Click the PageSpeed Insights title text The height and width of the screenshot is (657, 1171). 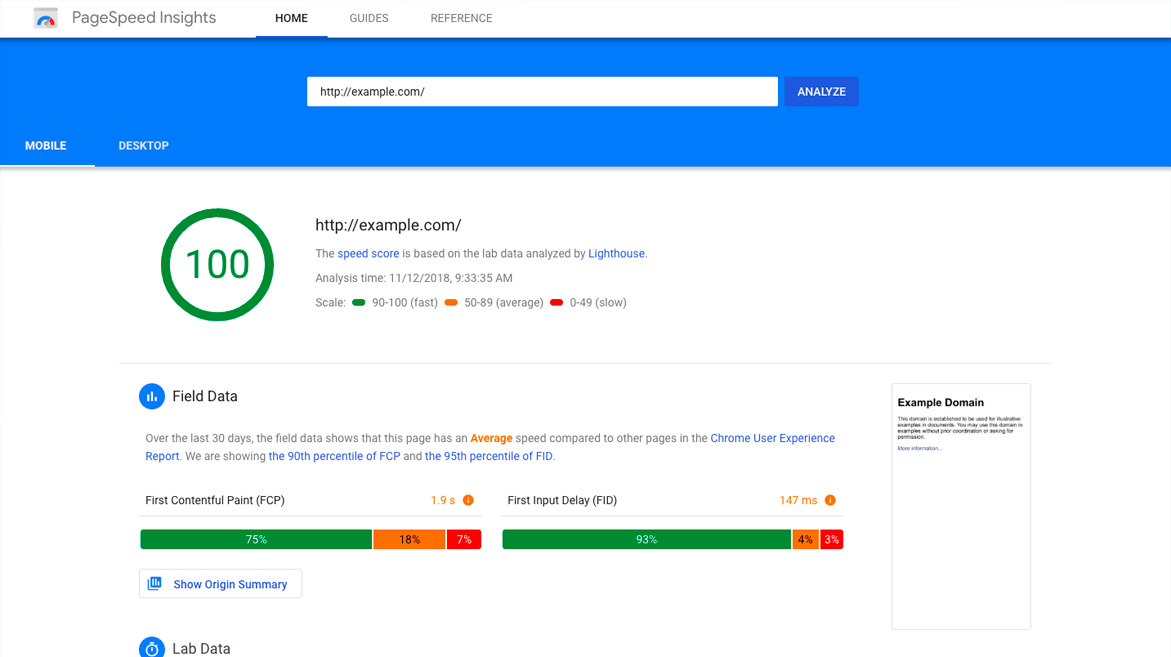click(x=144, y=18)
